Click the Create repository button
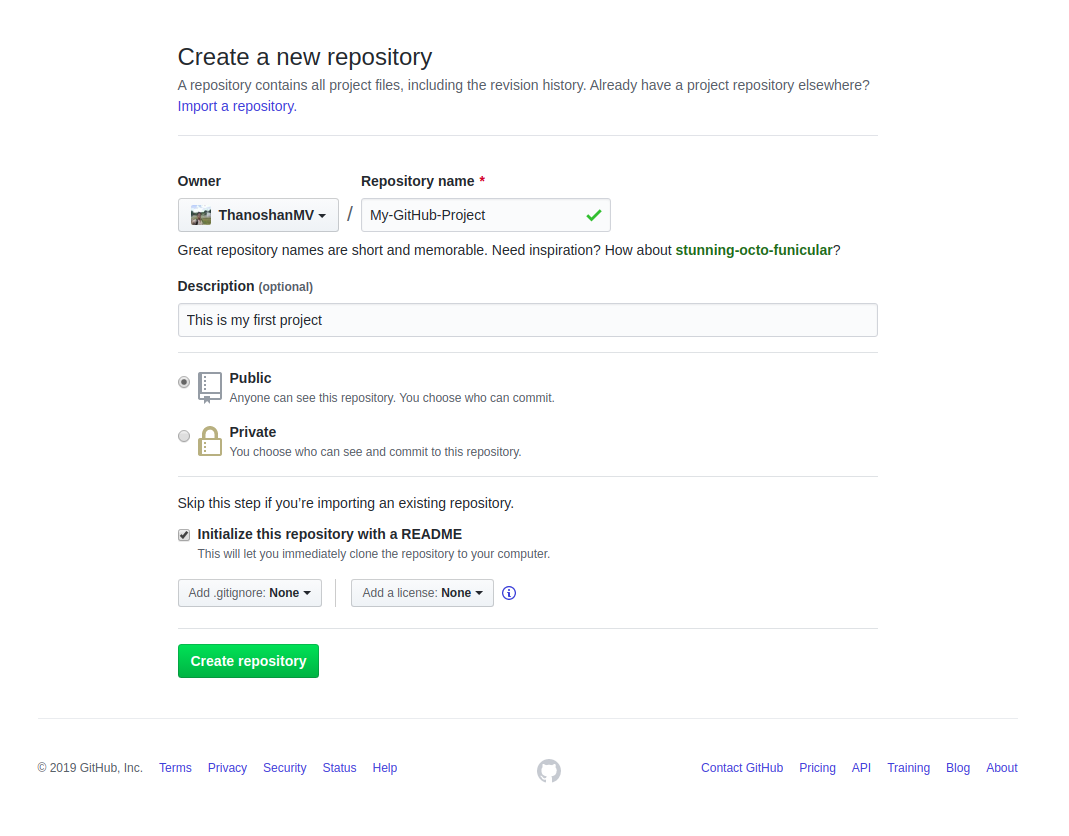This screenshot has height=836, width=1069. coord(248,661)
